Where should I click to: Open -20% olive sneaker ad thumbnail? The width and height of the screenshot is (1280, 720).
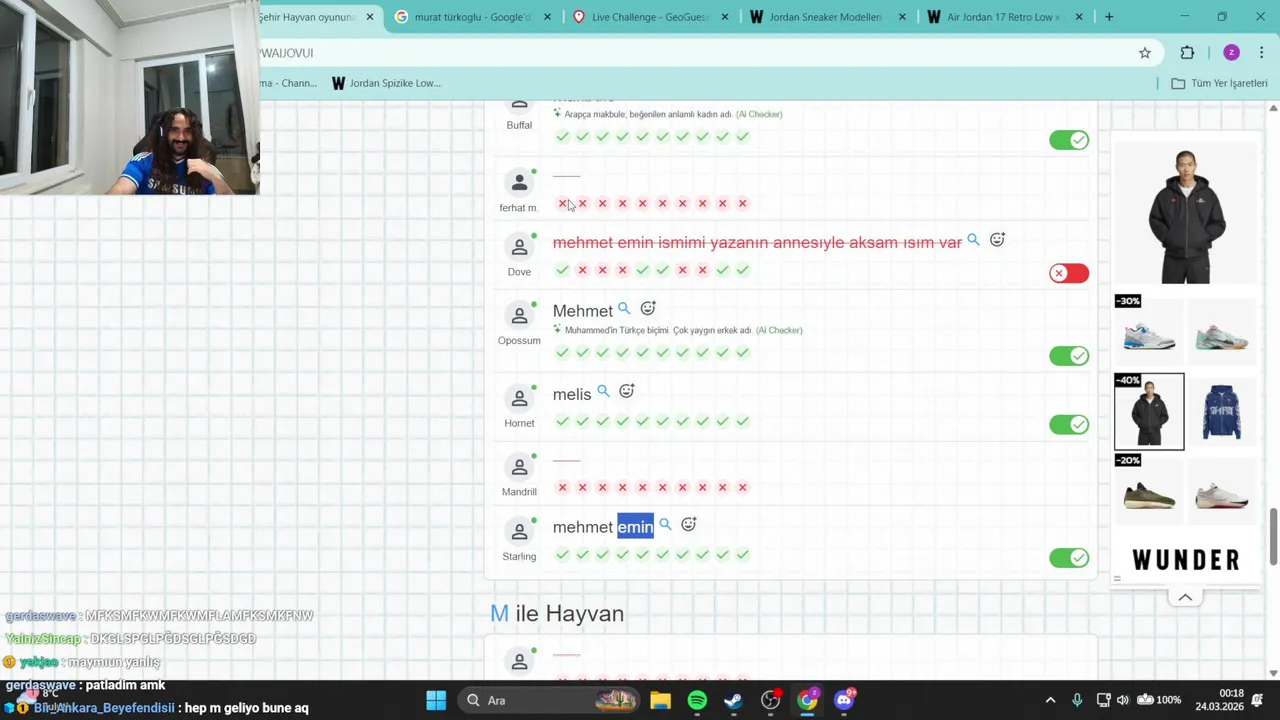point(1149,489)
